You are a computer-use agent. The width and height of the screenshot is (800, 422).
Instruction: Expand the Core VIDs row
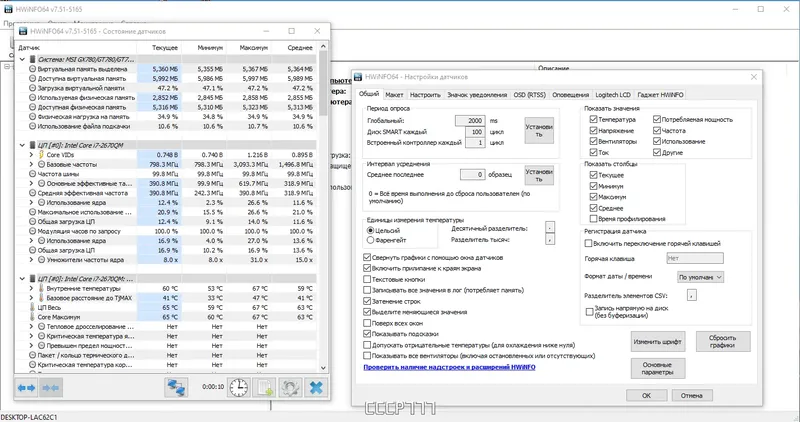click(x=31, y=155)
